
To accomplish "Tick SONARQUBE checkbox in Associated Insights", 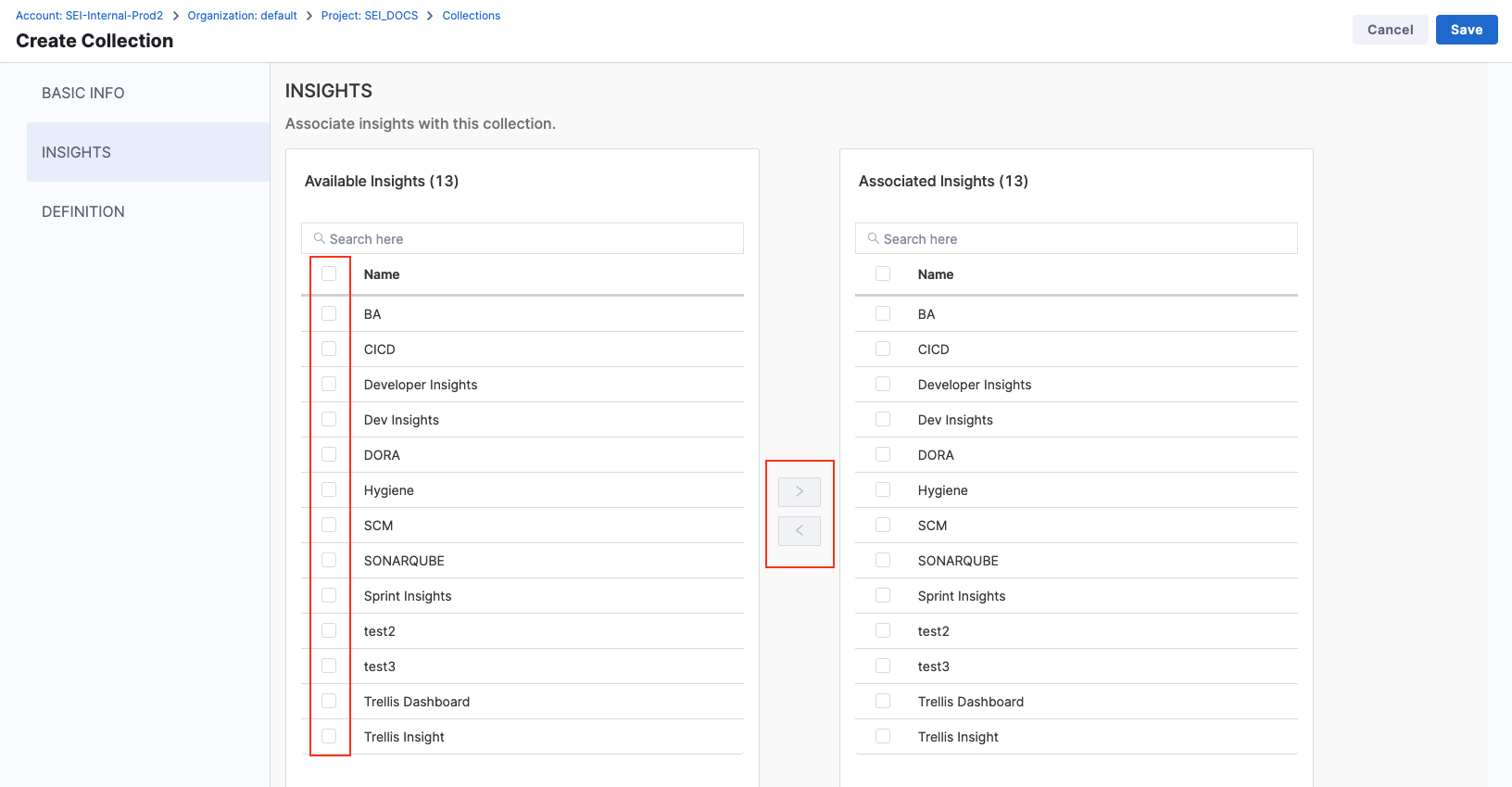I will (x=883, y=560).
